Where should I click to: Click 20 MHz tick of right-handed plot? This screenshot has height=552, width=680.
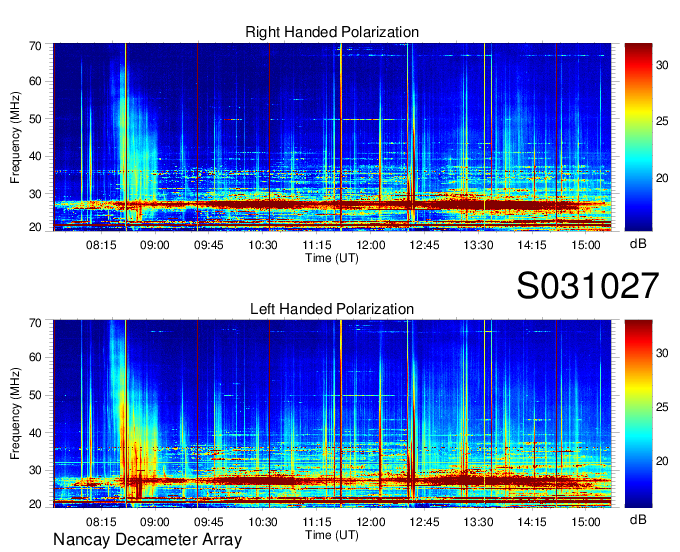35,227
